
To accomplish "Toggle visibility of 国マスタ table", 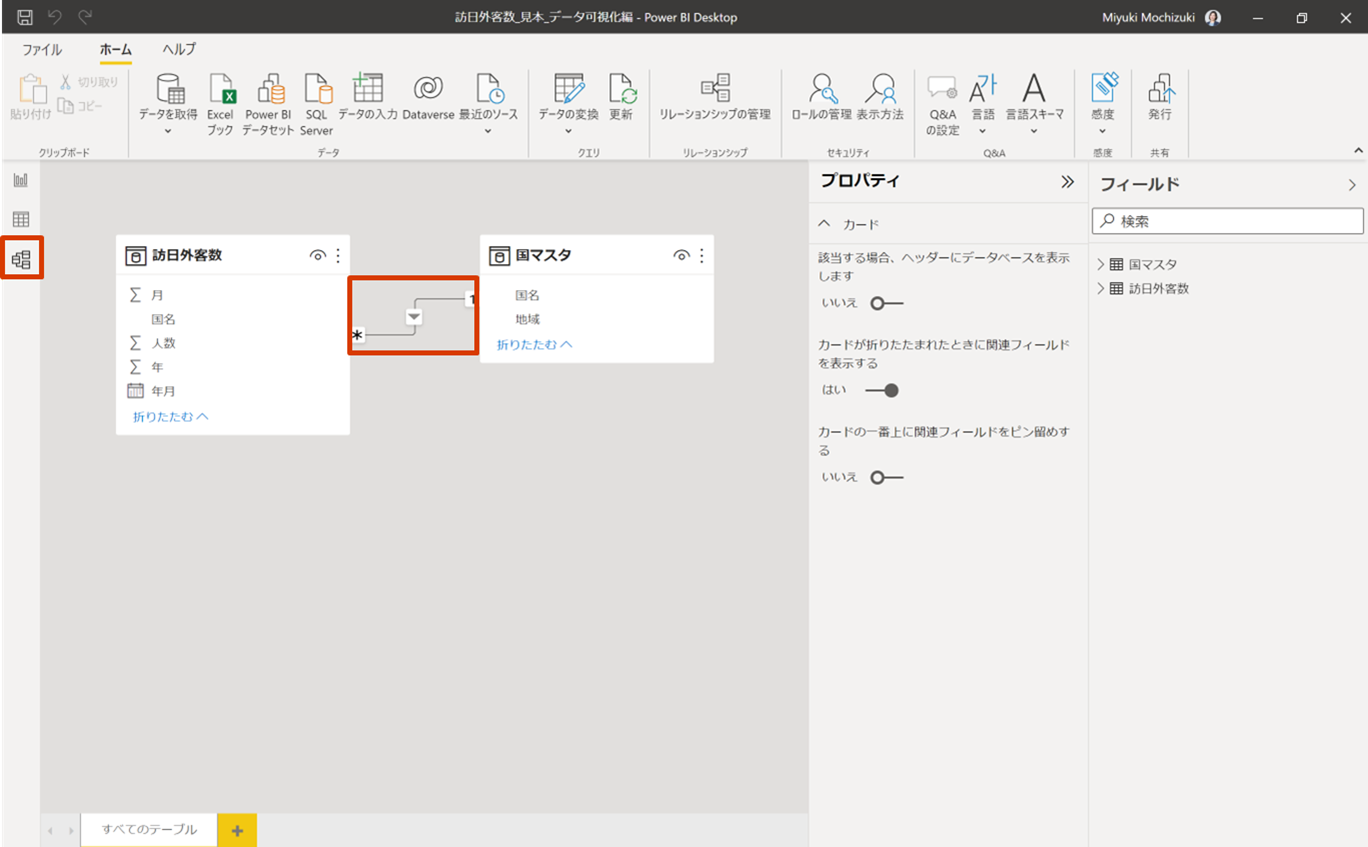I will pyautogui.click(x=682, y=256).
